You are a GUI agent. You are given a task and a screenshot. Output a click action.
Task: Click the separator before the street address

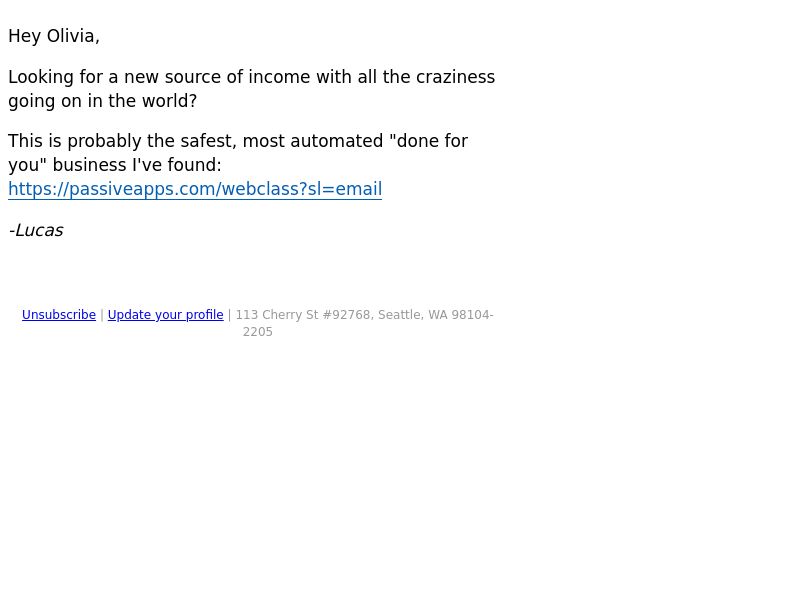[230, 315]
